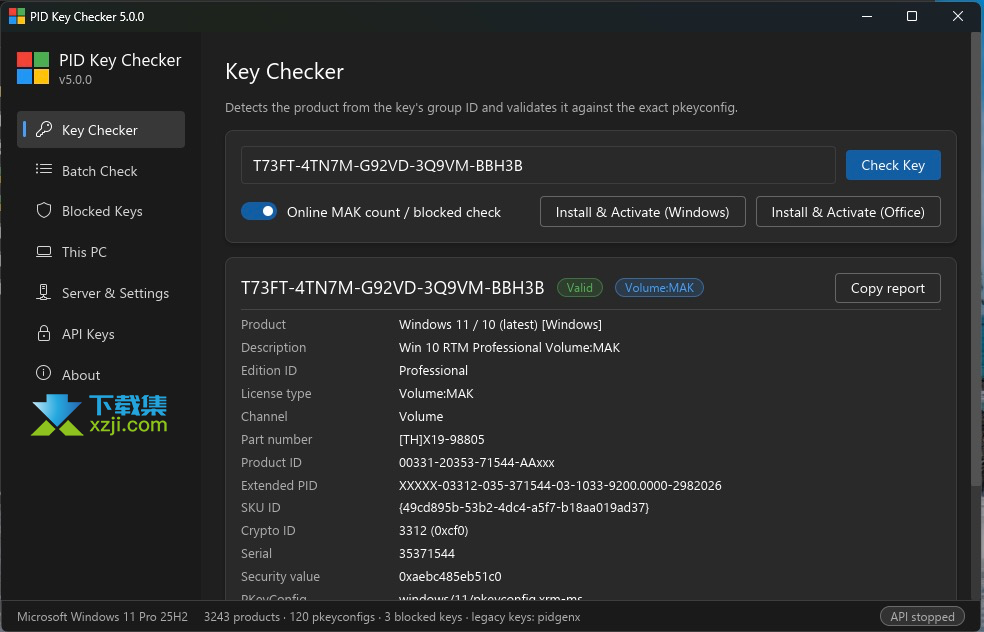Click the server icon beside Server & Settings
Viewport: 984px width, 632px height.
coord(43,292)
